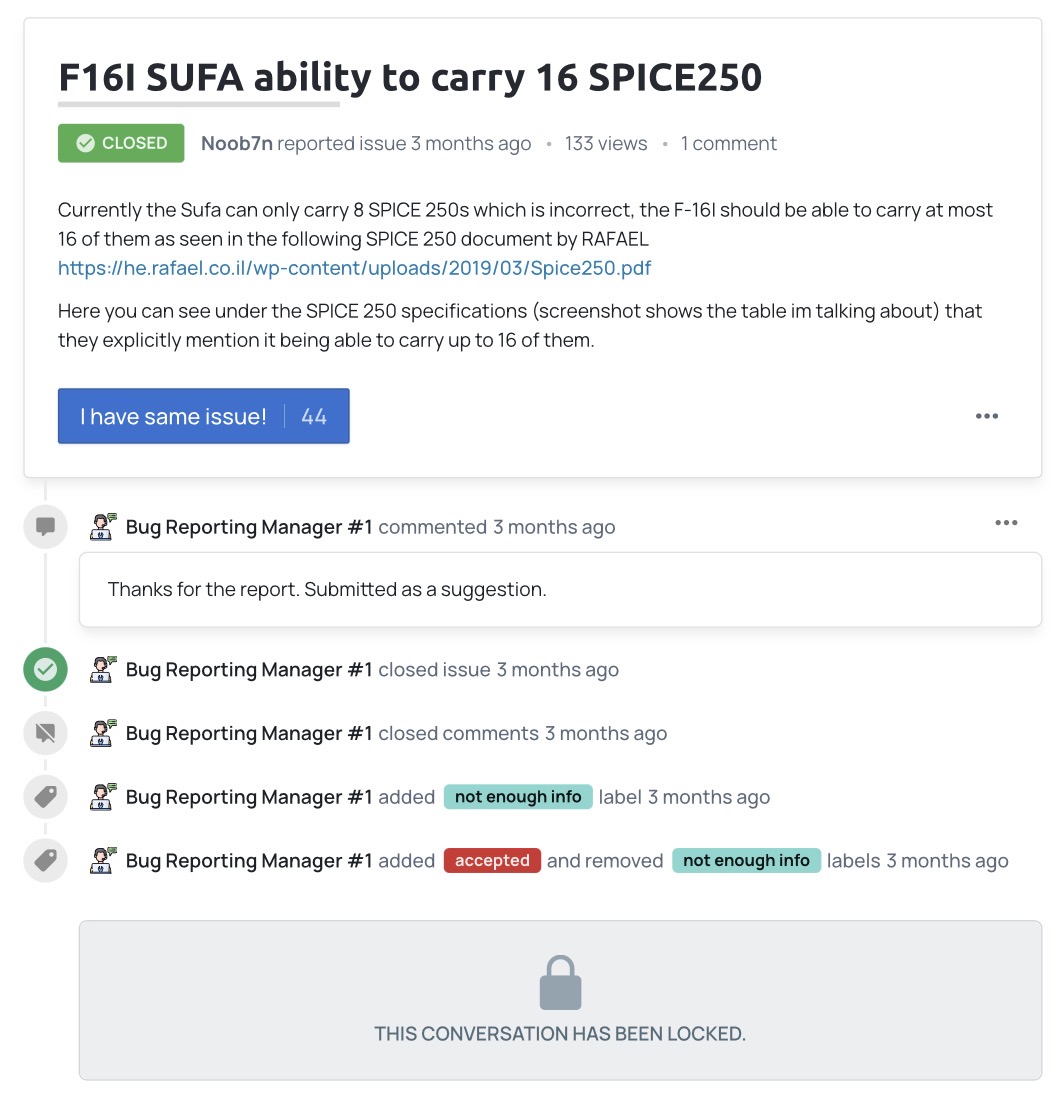Click the '1 comment' count
1064x1096 pixels.
click(x=728, y=143)
